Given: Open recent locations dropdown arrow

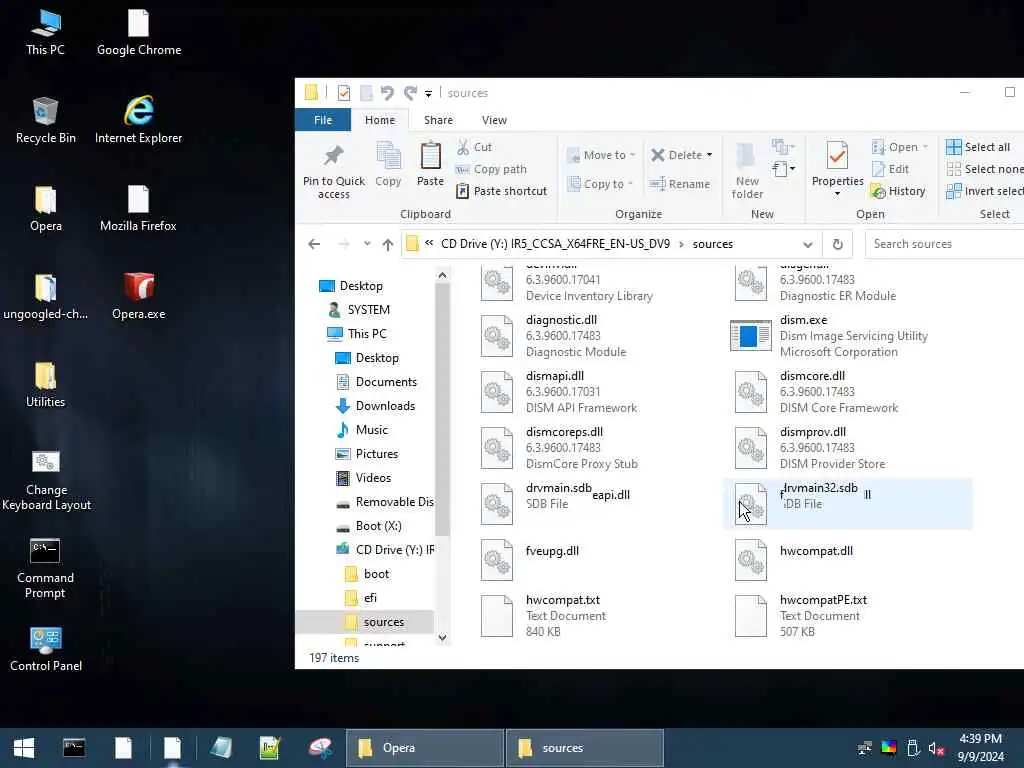Looking at the screenshot, I should 367,244.
